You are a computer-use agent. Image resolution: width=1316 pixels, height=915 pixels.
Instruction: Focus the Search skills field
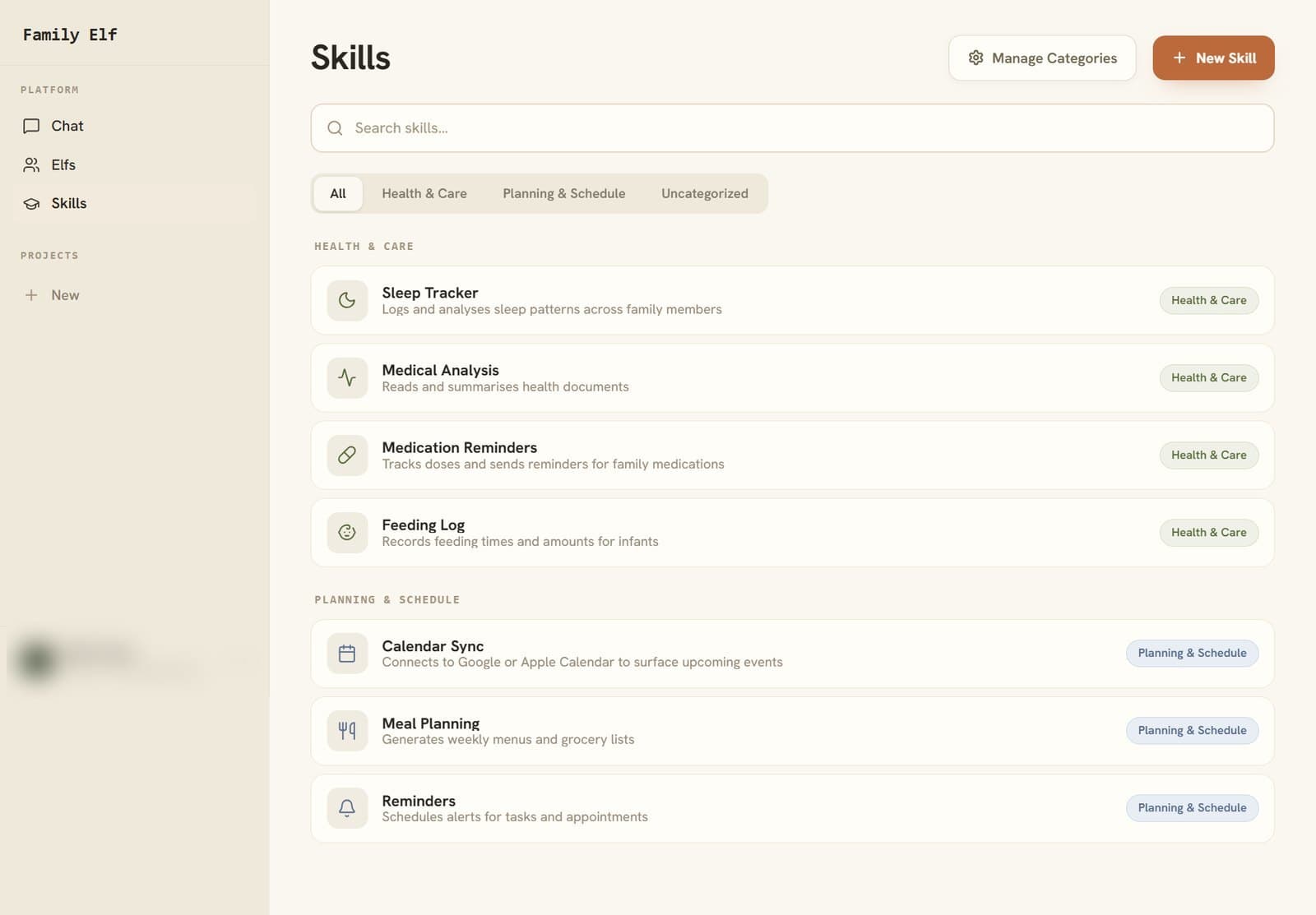coord(792,128)
